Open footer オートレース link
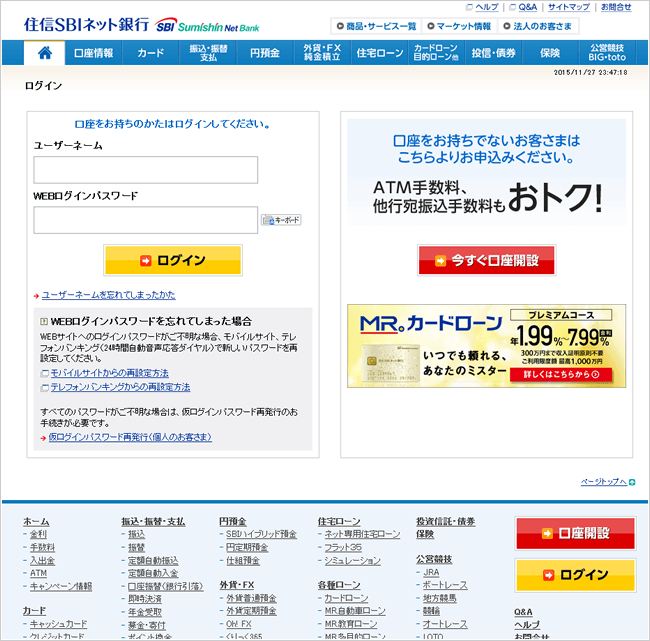650x641 pixels. coord(445,624)
